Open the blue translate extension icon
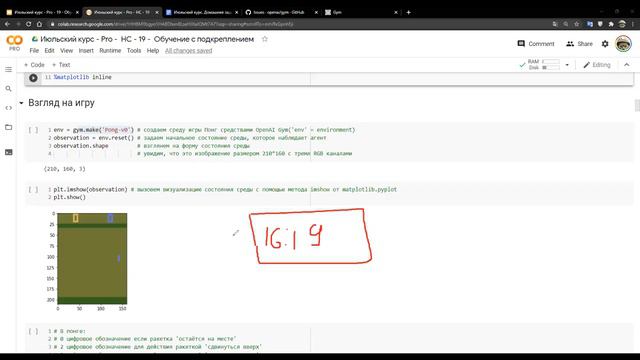 pos(589,24)
